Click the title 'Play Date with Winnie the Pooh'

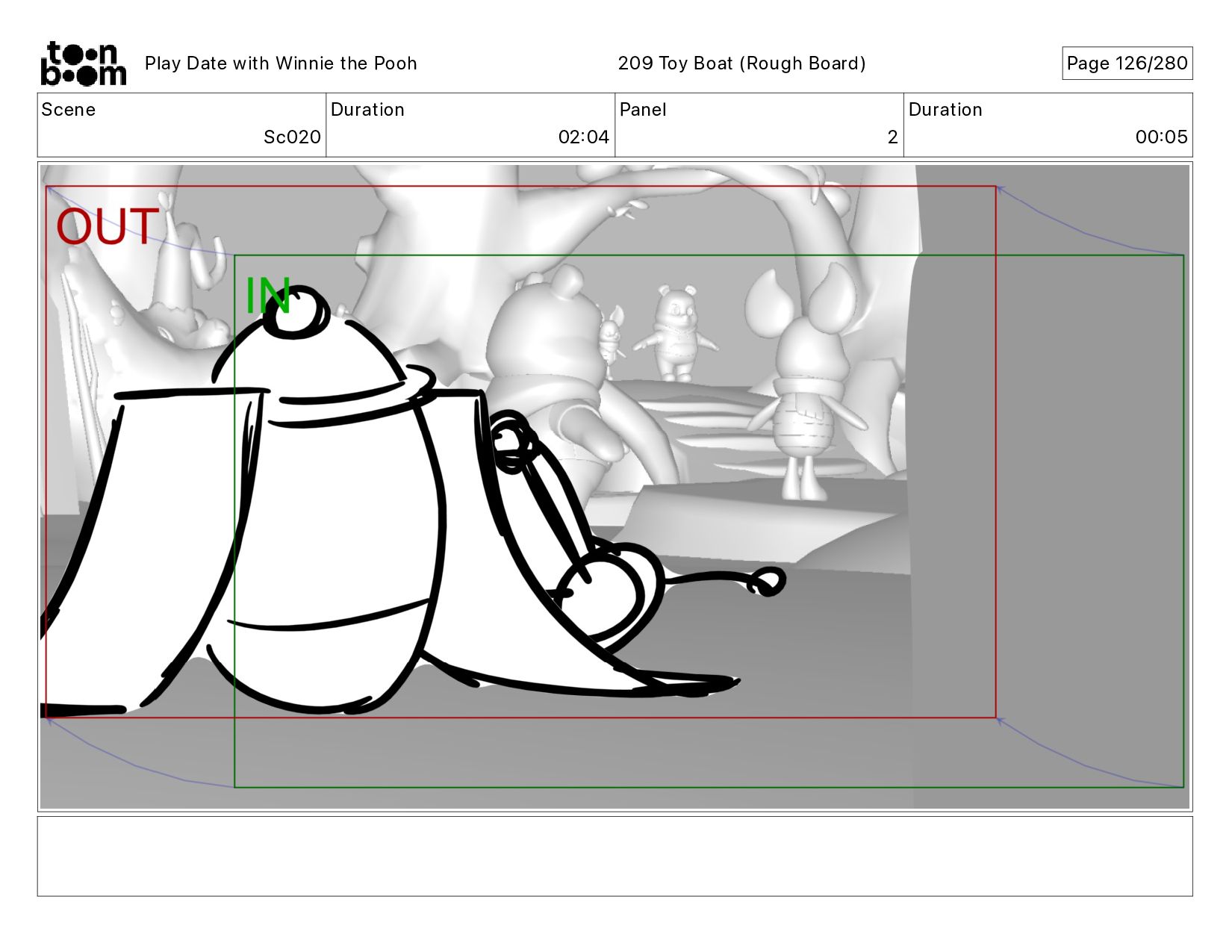281,63
